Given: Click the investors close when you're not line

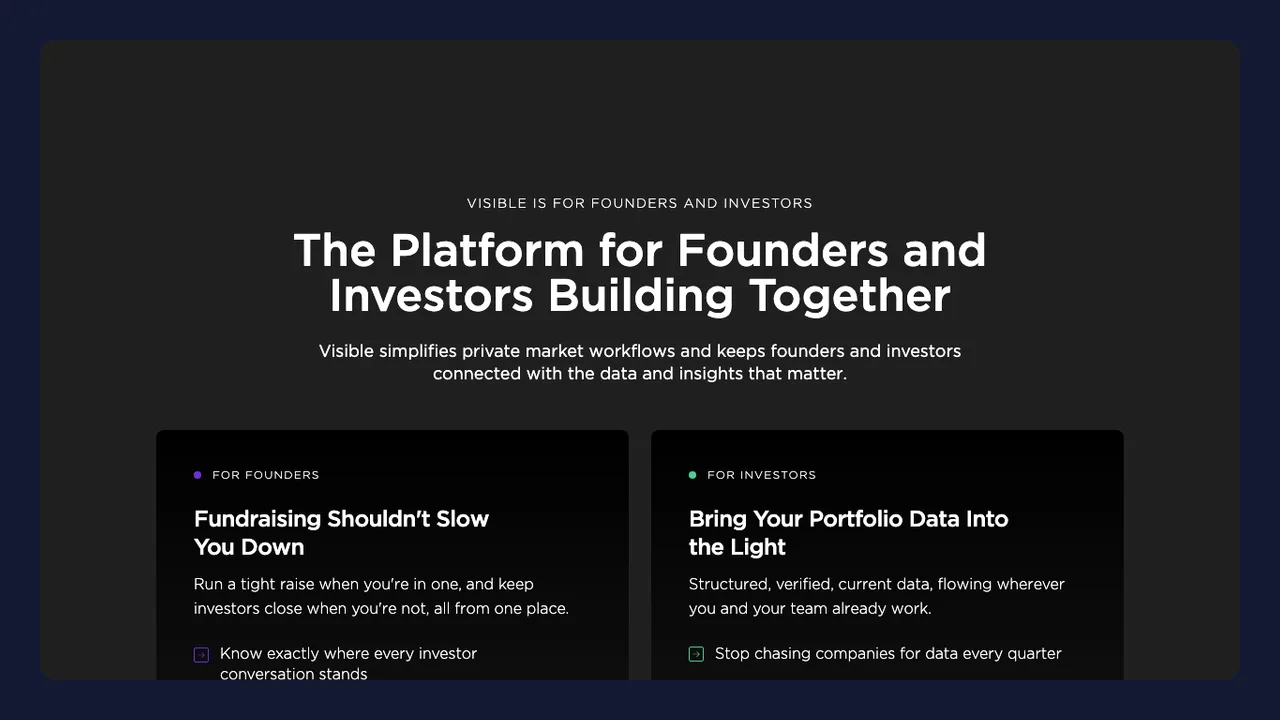Looking at the screenshot, I should click(381, 608).
